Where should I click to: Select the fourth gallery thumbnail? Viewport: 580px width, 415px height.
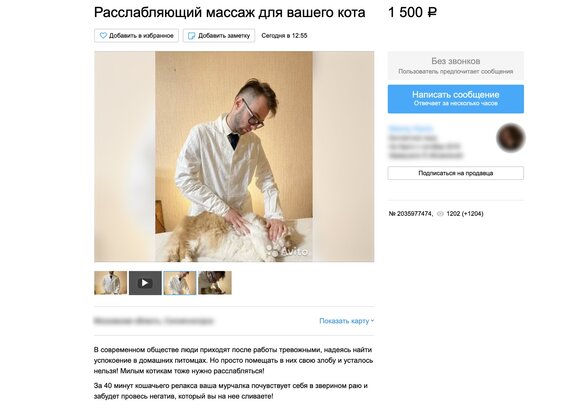[x=215, y=283]
